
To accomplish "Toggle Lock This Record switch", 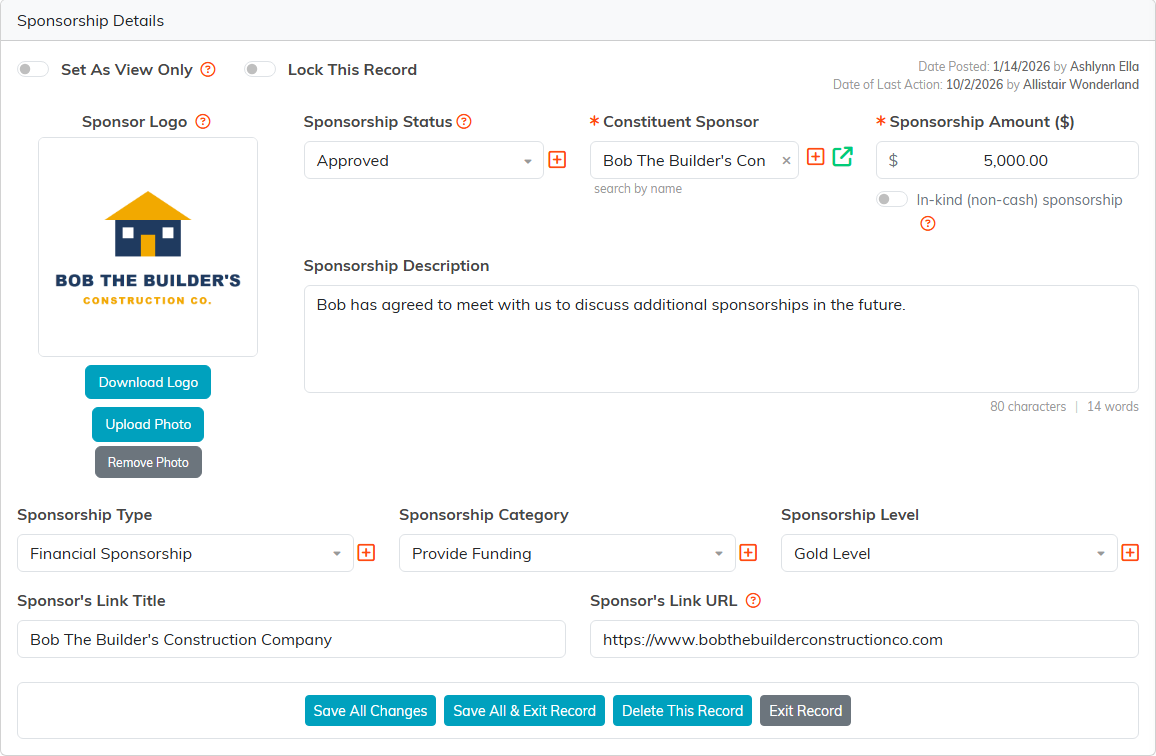I will coord(260,69).
